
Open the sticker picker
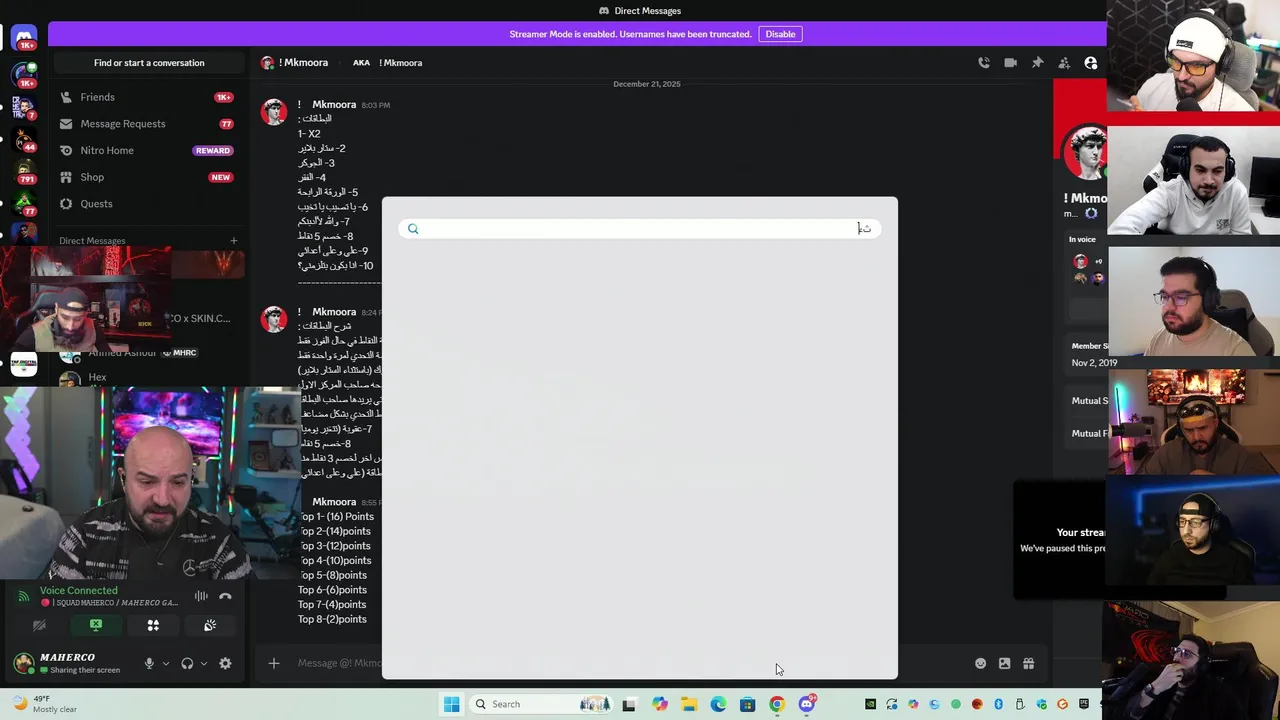tap(1004, 663)
